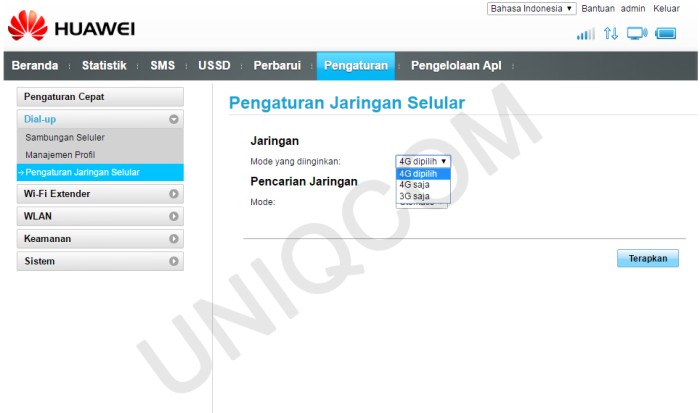Click Keluar to log out
The width and height of the screenshot is (700, 413).
[666, 8]
